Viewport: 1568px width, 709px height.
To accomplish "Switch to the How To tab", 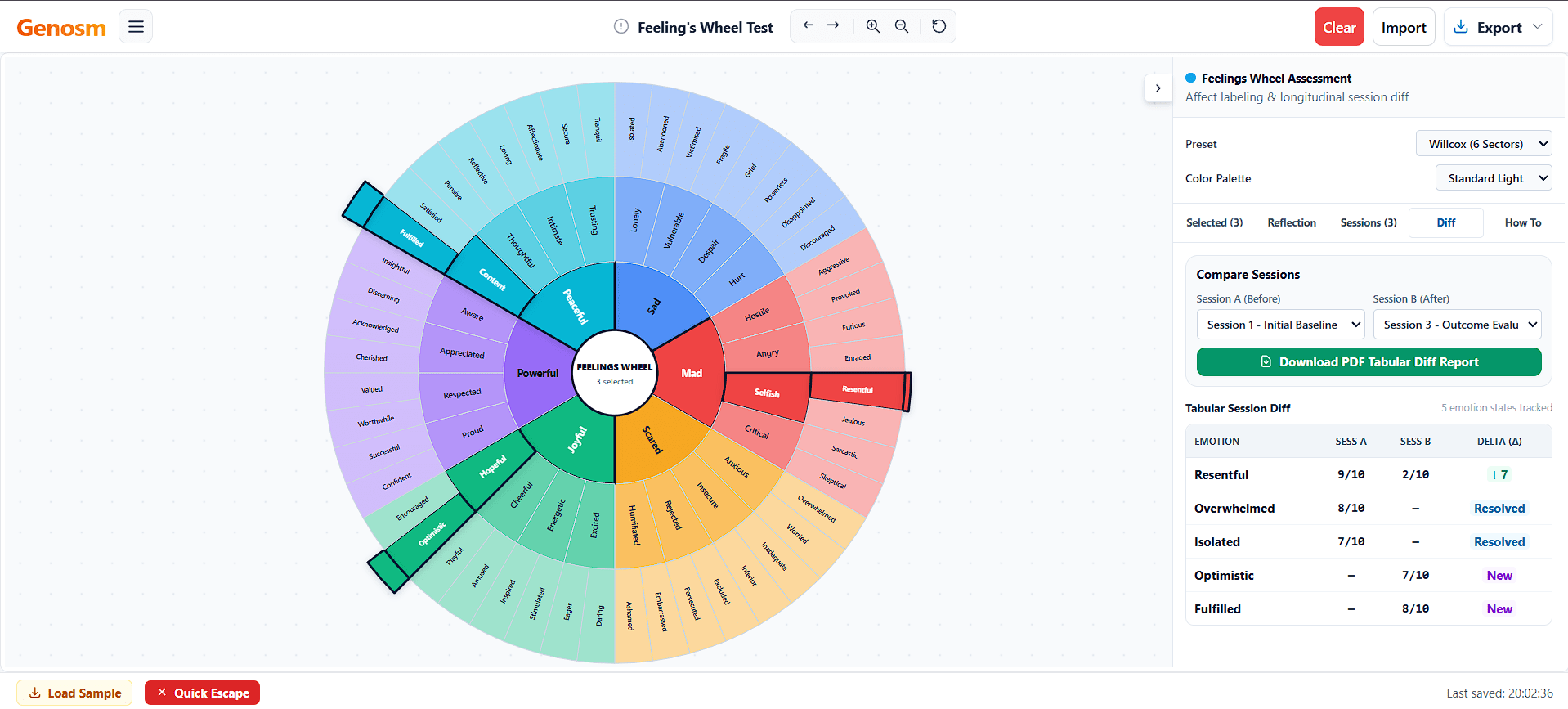I will pyautogui.click(x=1523, y=222).
